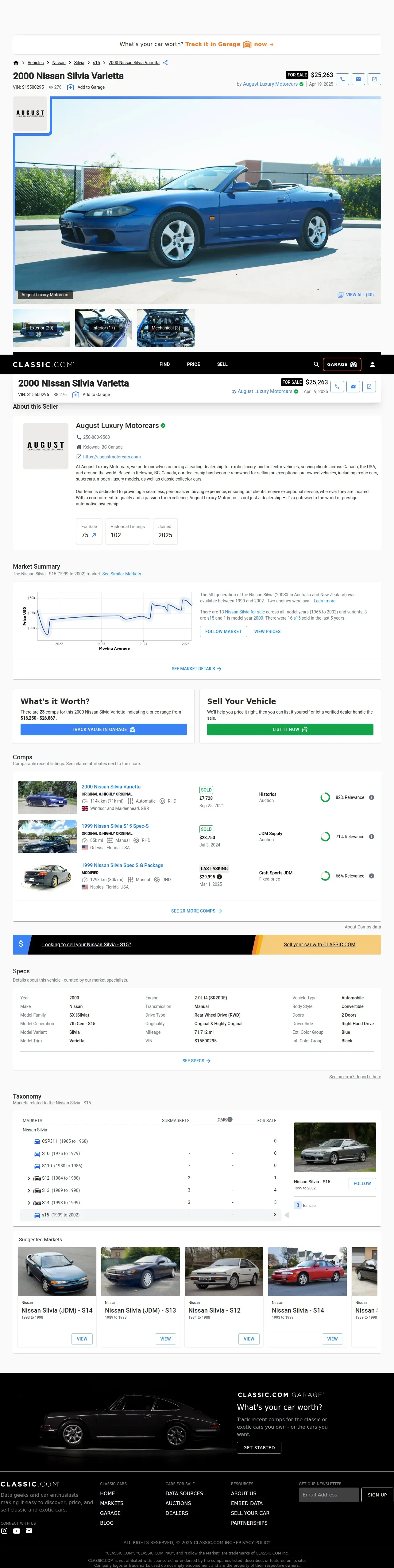This screenshot has width=394, height=1568.
Task: Click the For Sale 75 arrow icon
Action: pyautogui.click(x=94, y=535)
